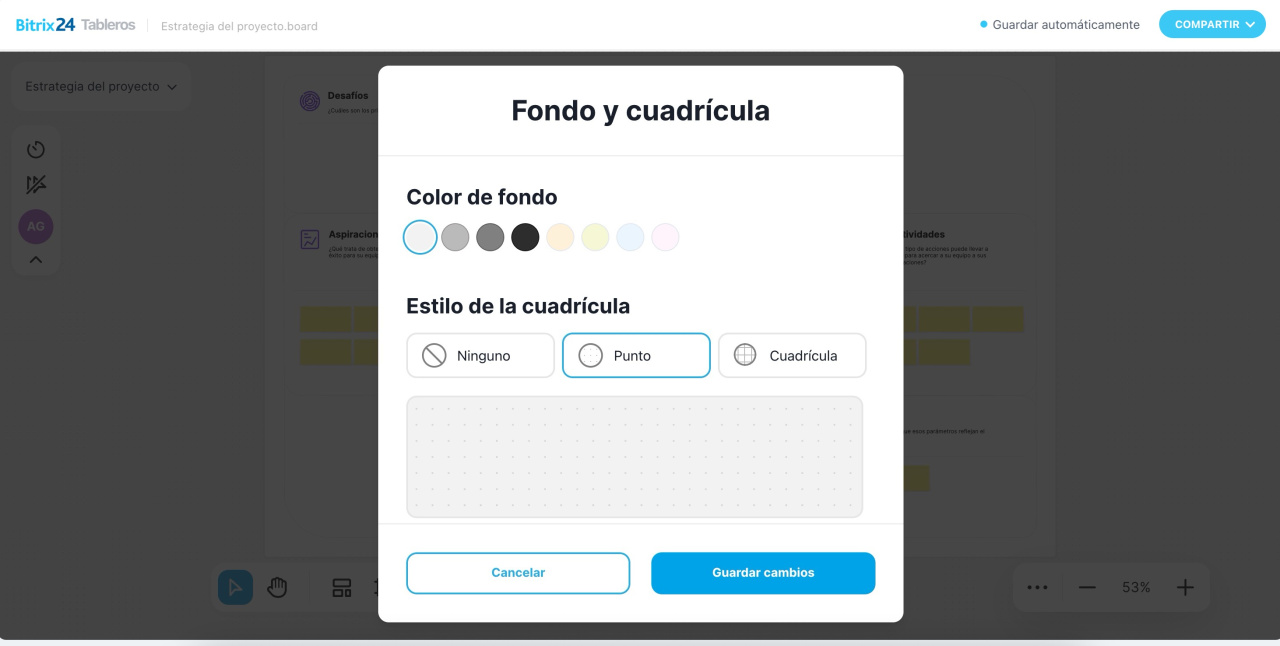Click the laser pointer tool icon

pyautogui.click(x=36, y=185)
